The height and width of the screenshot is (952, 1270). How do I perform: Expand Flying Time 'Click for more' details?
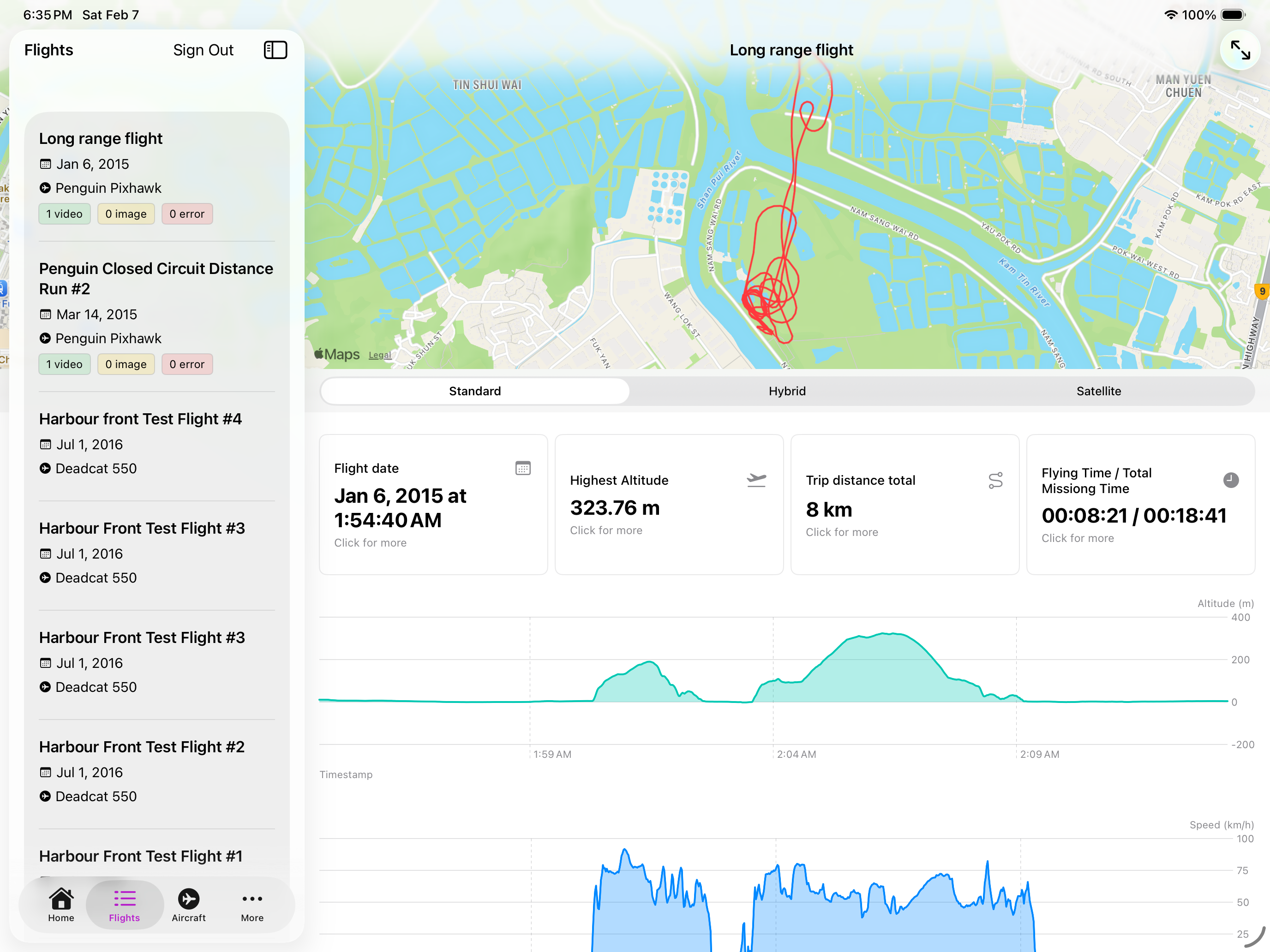point(1077,538)
